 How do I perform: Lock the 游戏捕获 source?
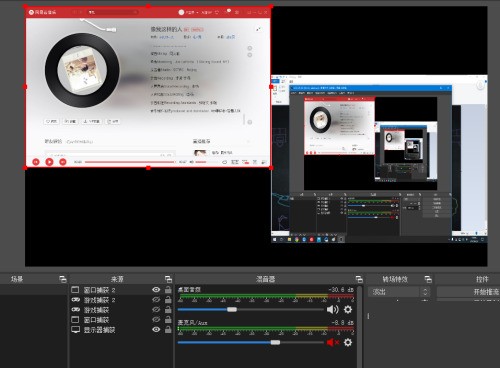click(168, 310)
